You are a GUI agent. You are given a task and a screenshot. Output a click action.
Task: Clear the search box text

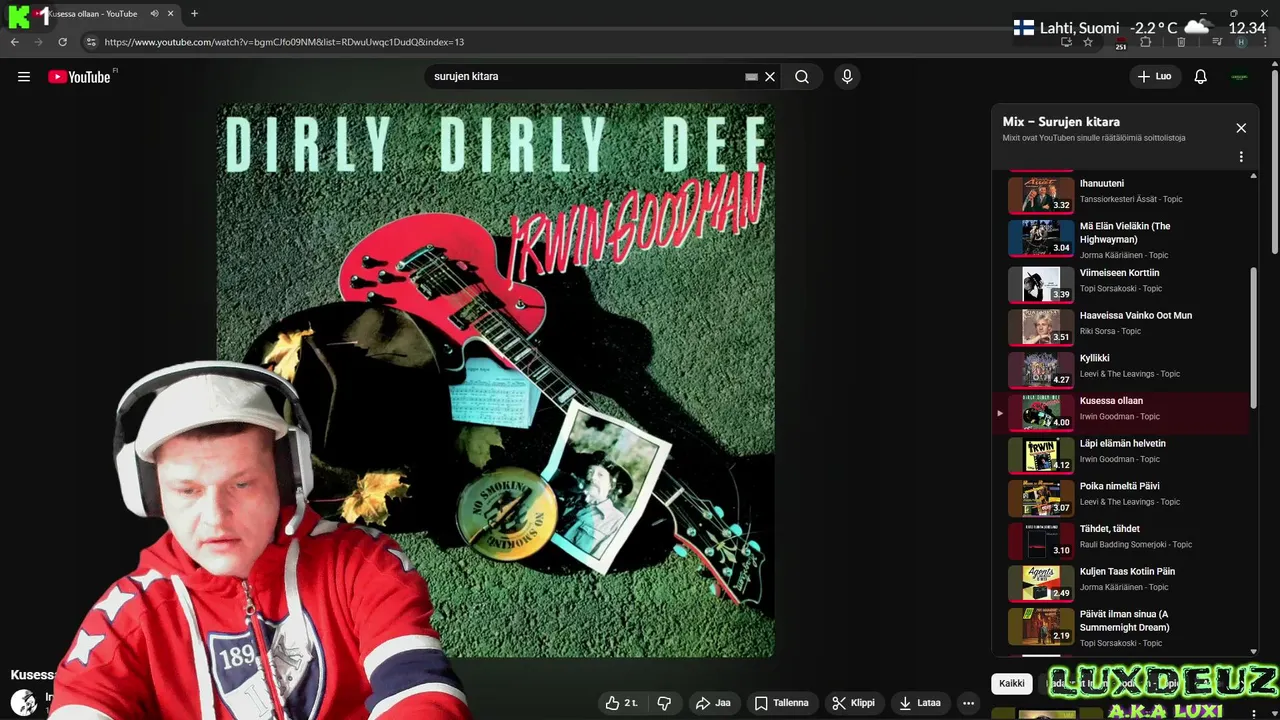coord(770,76)
